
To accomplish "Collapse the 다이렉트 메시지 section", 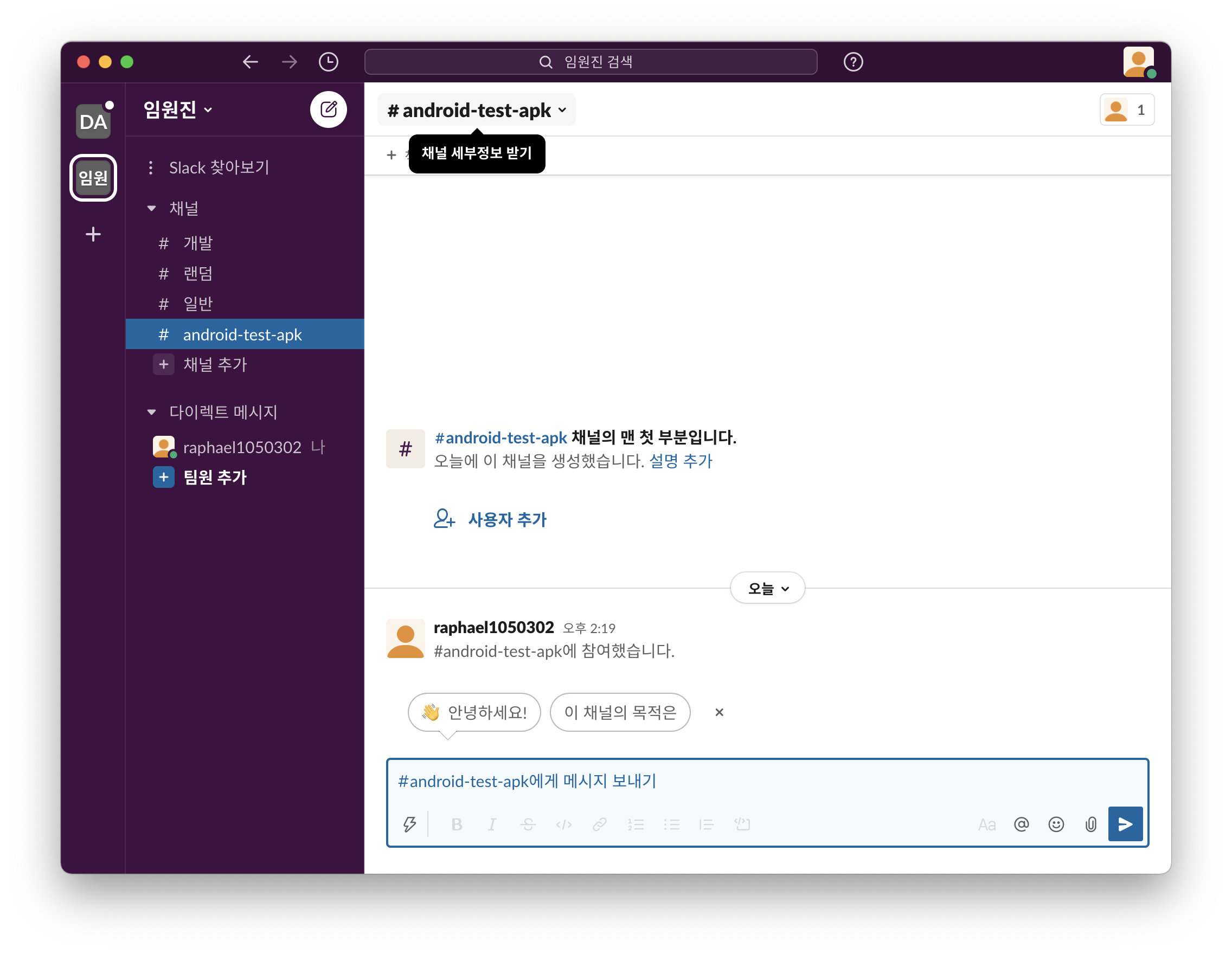I will [151, 412].
